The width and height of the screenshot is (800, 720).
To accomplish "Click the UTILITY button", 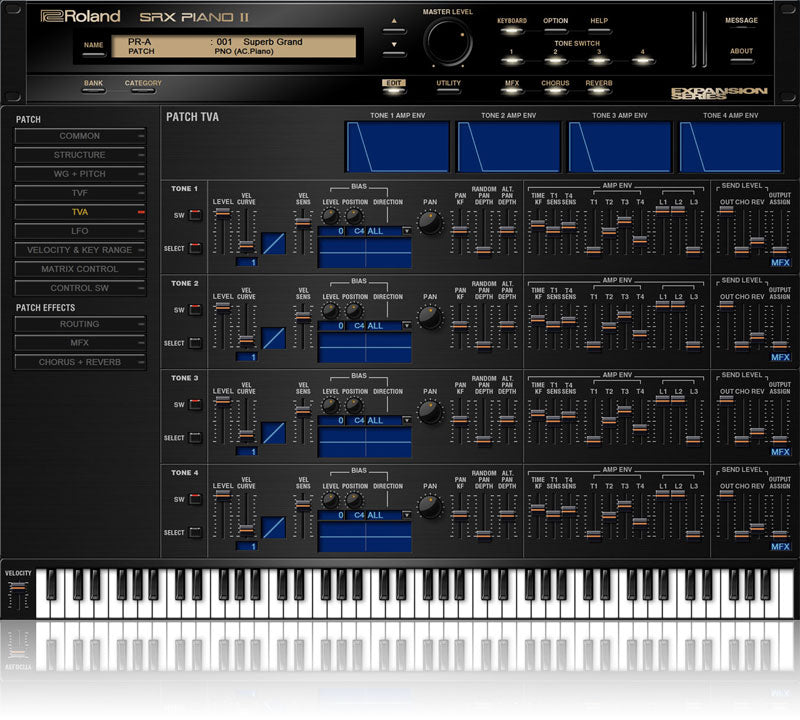I will click(448, 90).
